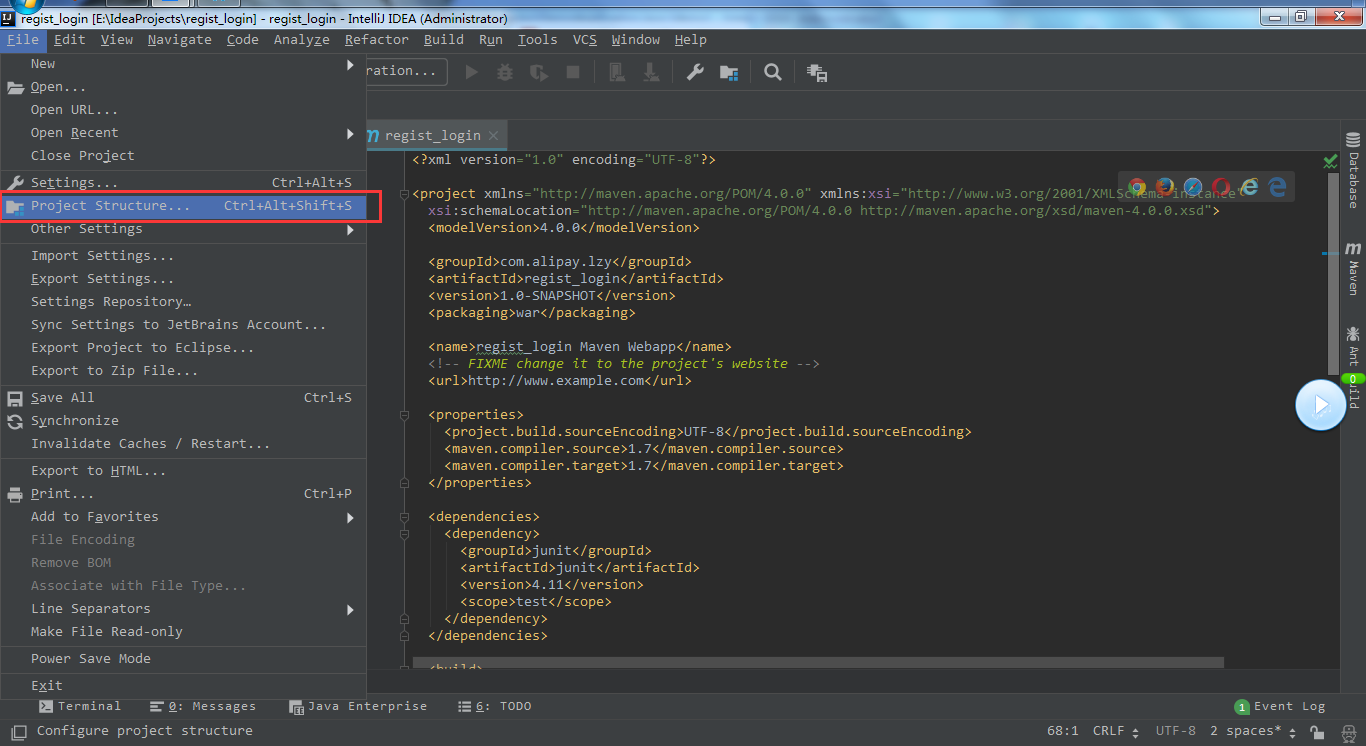Open the Window menu

636,40
